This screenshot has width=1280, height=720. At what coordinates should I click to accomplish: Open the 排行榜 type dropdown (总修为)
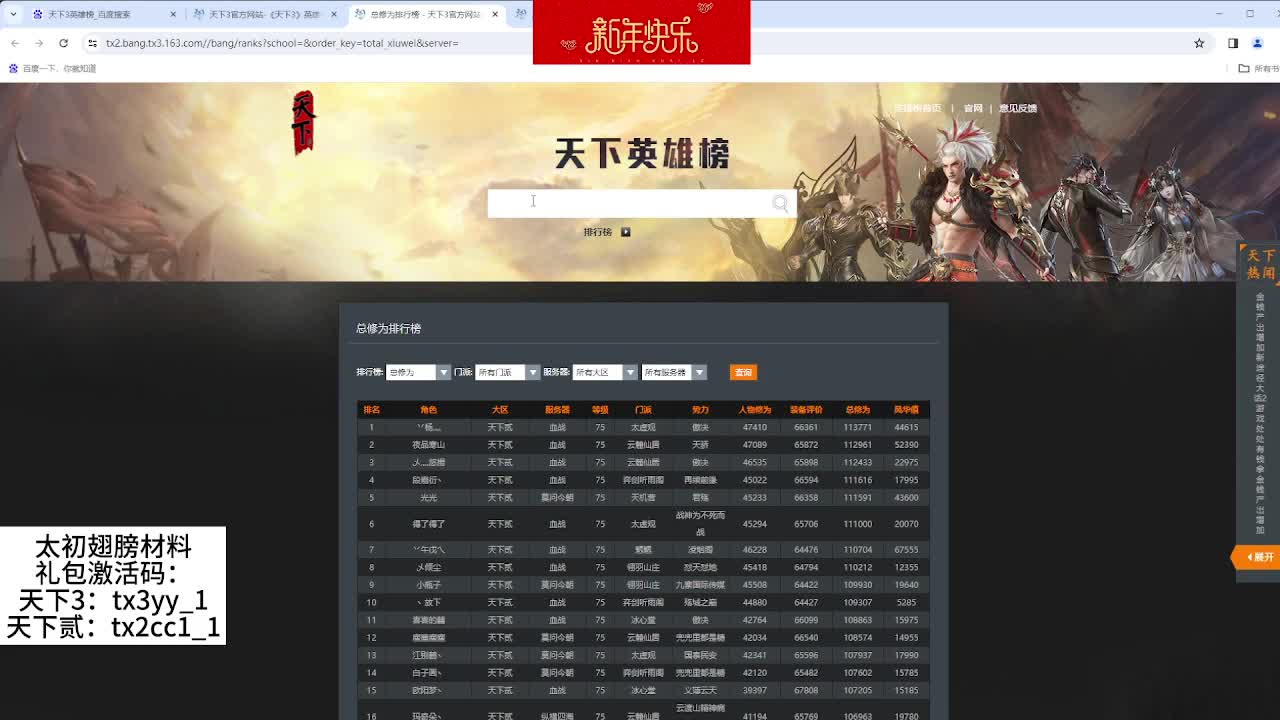pos(418,372)
